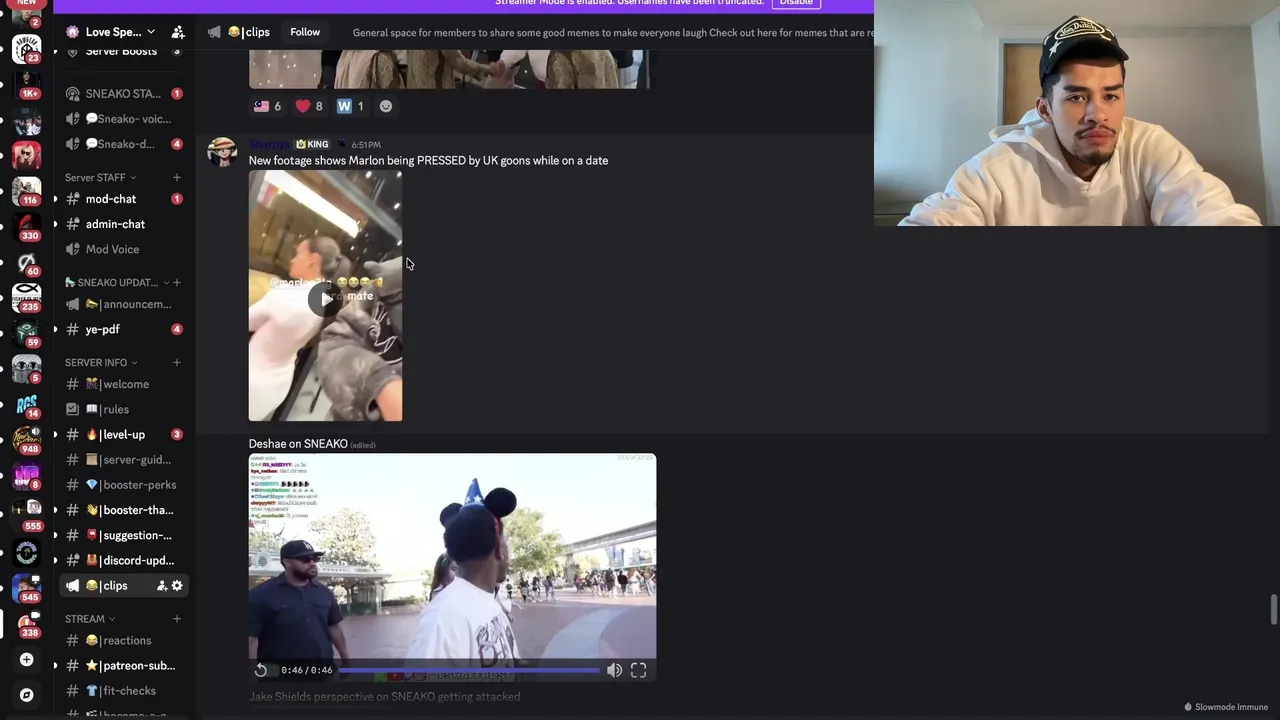1280x720 pixels.
Task: Open the fit-checks channel
Action: (x=124, y=690)
